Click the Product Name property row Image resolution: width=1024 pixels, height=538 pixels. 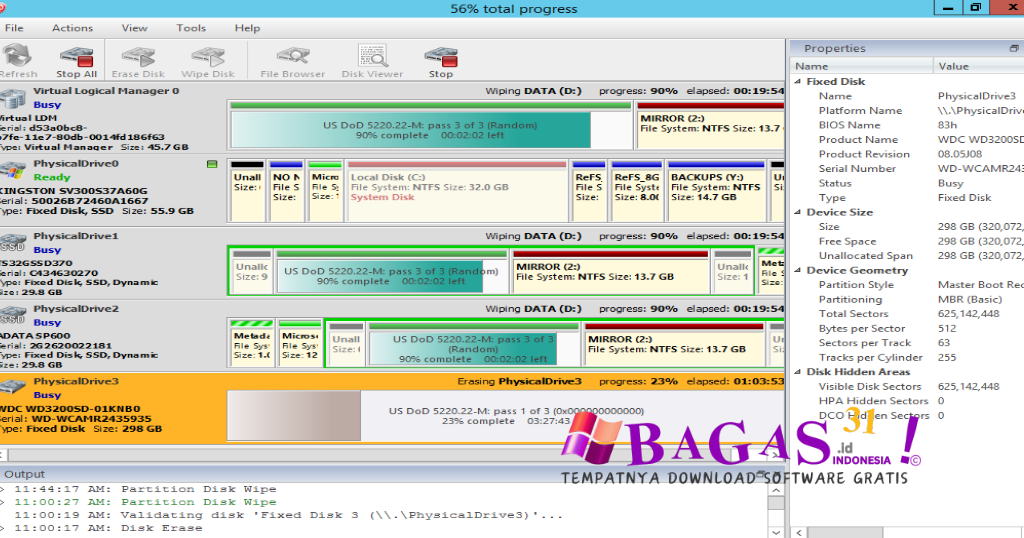[x=907, y=140]
